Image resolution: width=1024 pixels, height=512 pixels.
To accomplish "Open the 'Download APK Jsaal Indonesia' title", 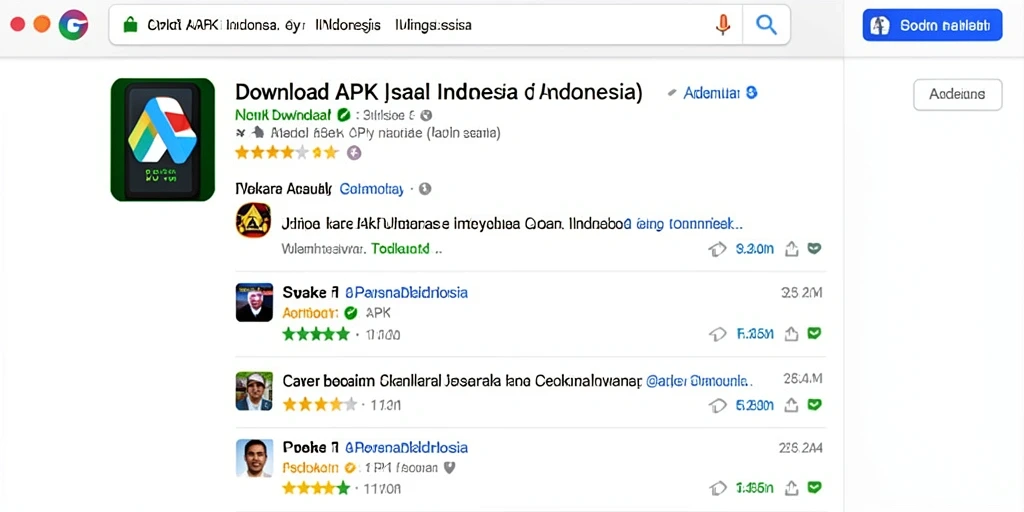I will click(438, 92).
